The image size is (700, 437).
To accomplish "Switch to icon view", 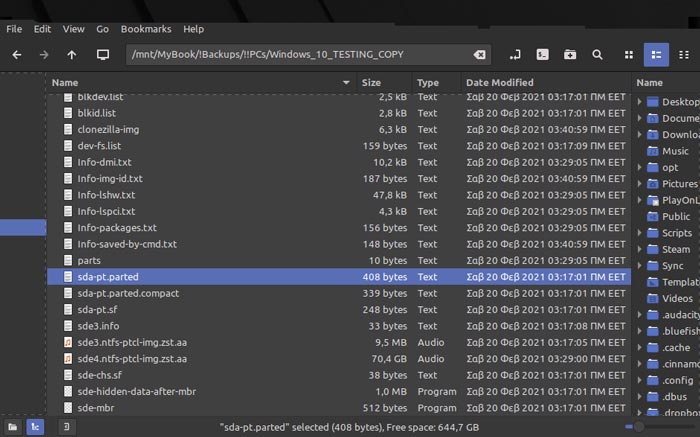I will coord(629,55).
